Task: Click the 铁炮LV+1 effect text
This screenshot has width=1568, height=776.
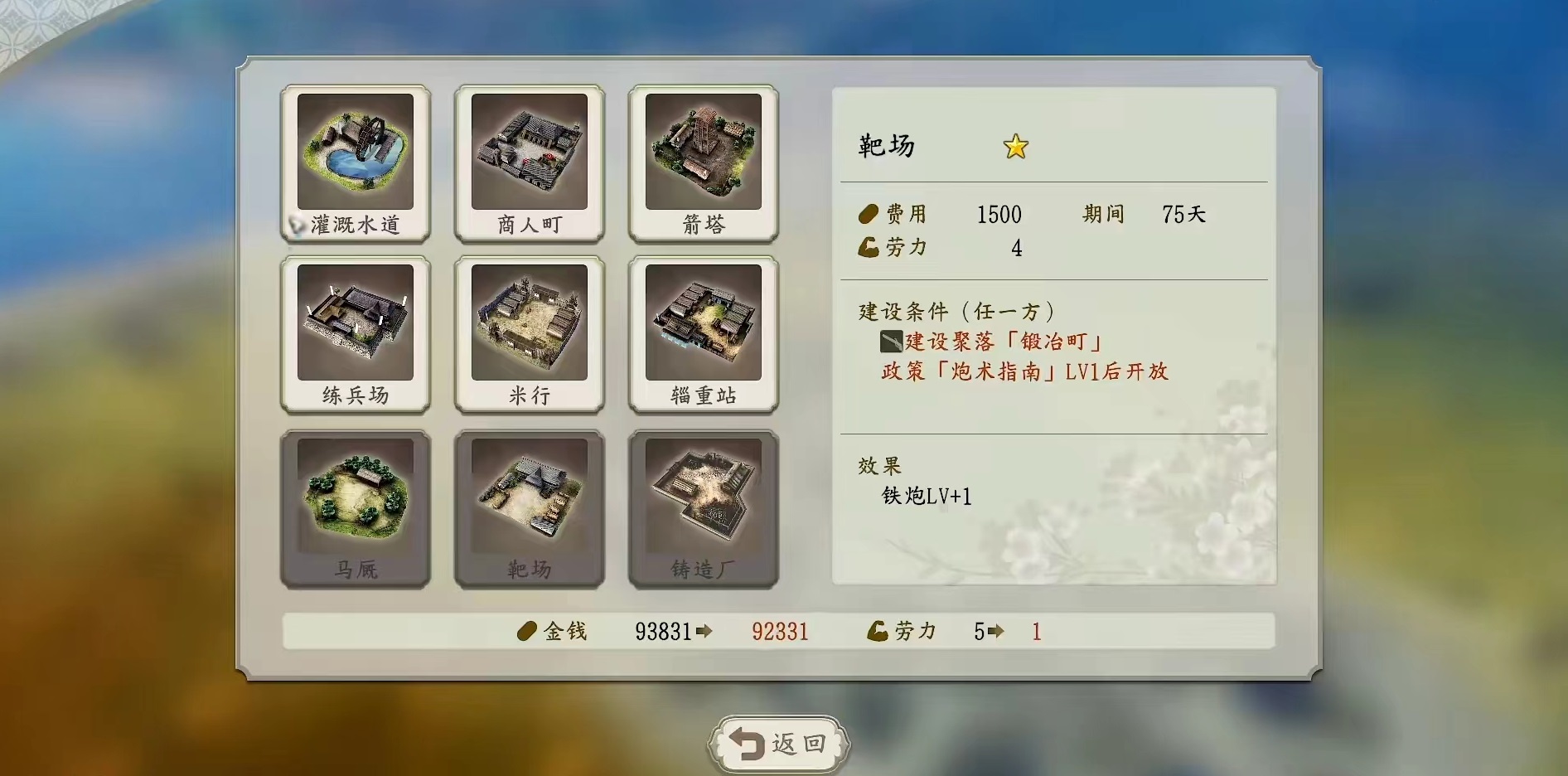Action: click(927, 496)
